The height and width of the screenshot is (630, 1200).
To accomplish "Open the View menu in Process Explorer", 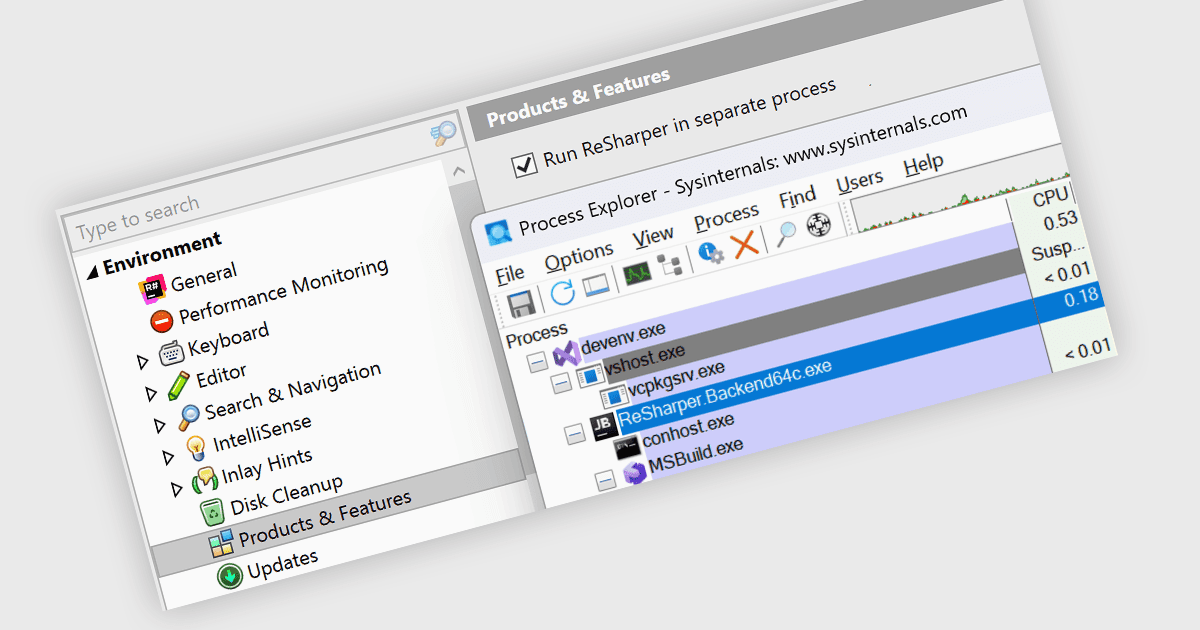I will click(x=653, y=236).
